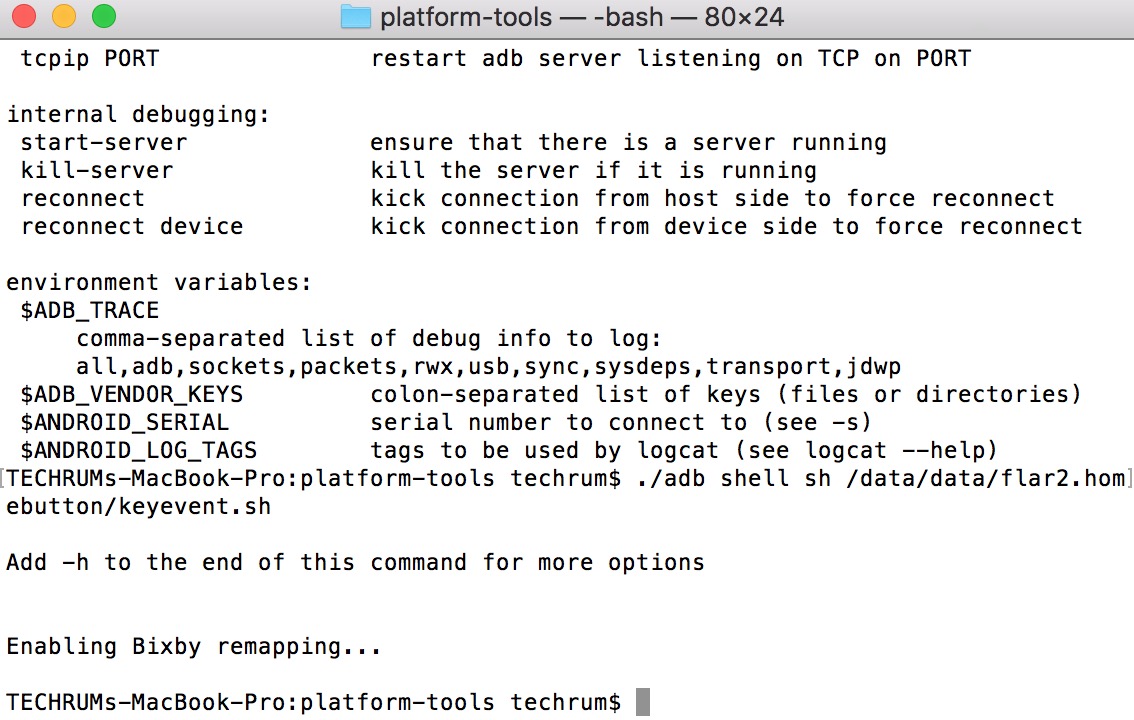Screen dimensions: 1134x720
Task: Click the gray block cursor at the prompt
Action: pyautogui.click(x=642, y=702)
